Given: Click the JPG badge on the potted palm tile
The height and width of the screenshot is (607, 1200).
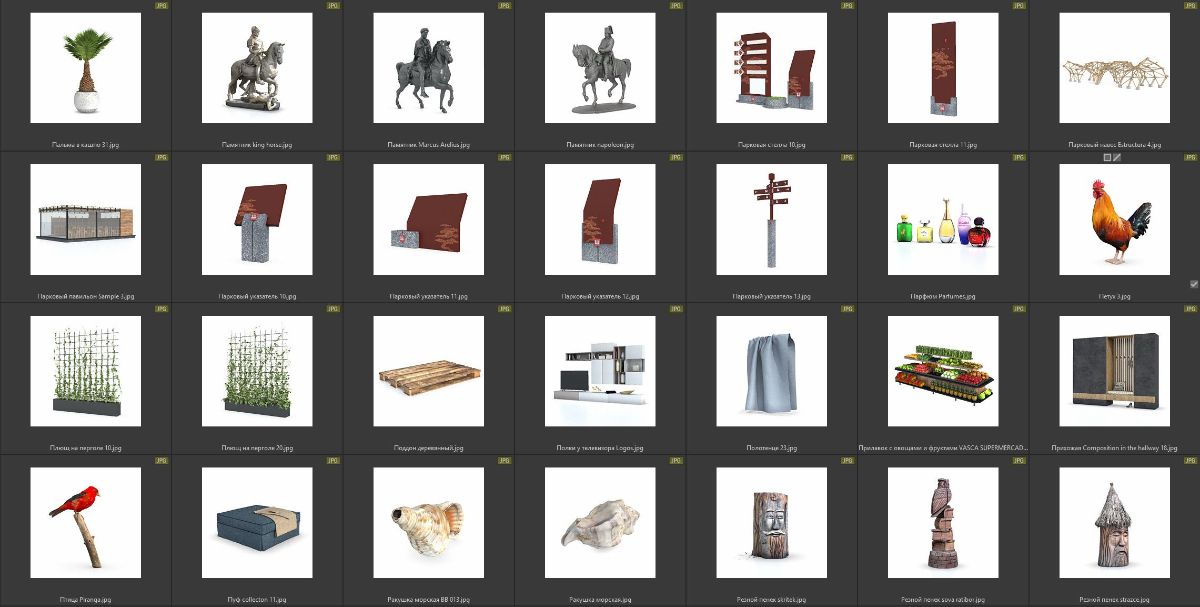Looking at the screenshot, I should click(x=161, y=6).
